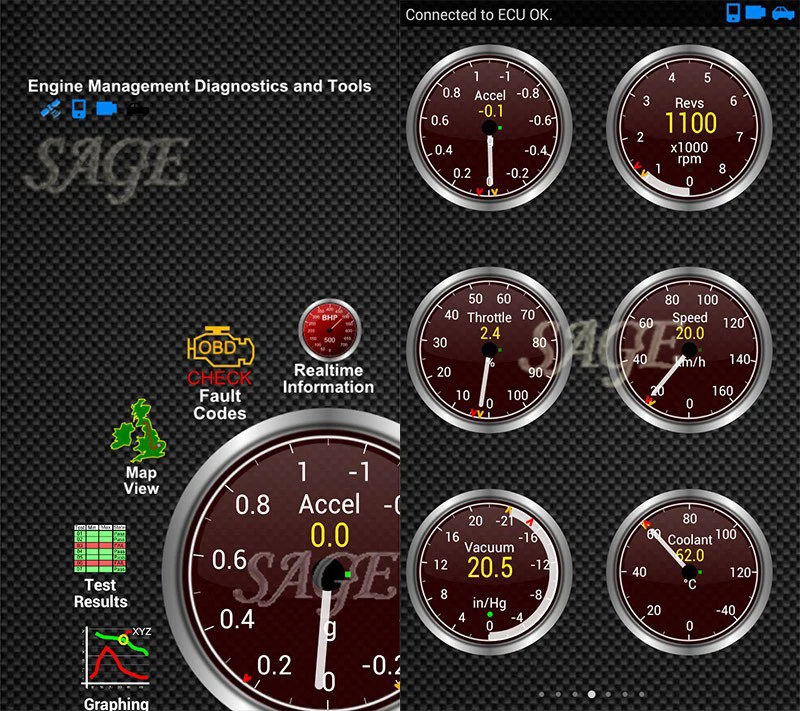Viewport: 800px width, 711px height.
Task: Select the Coolant gauge showing 62.0
Action: pos(689,572)
